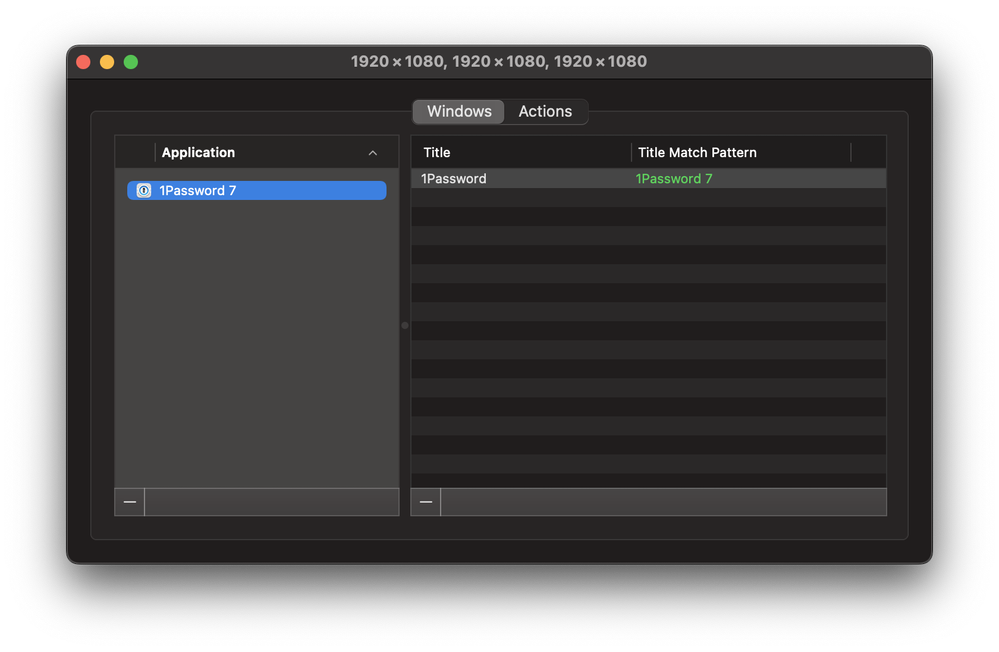Close the window using the red button
The width and height of the screenshot is (999, 652).
(83, 62)
